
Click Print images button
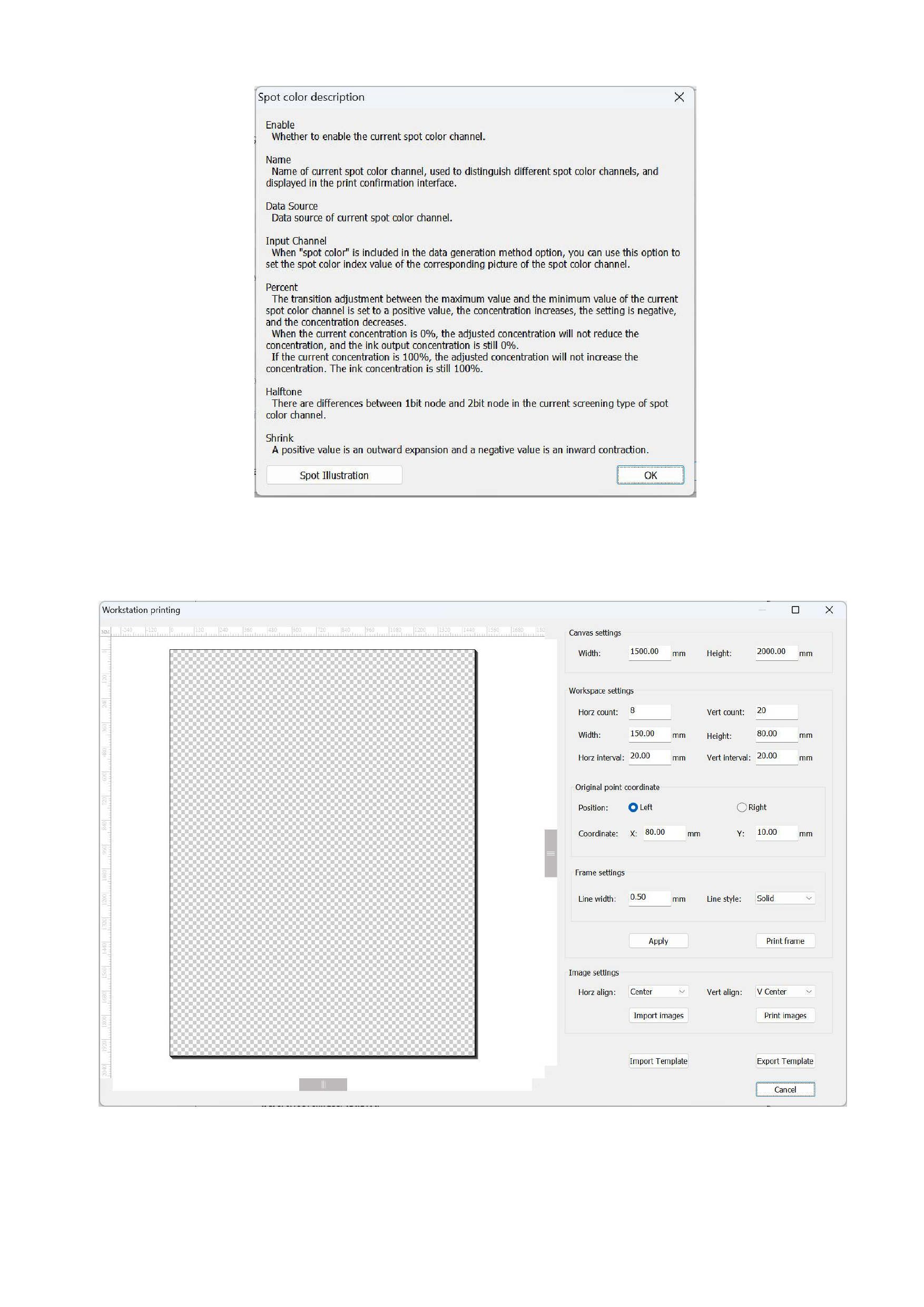pyautogui.click(x=784, y=1016)
